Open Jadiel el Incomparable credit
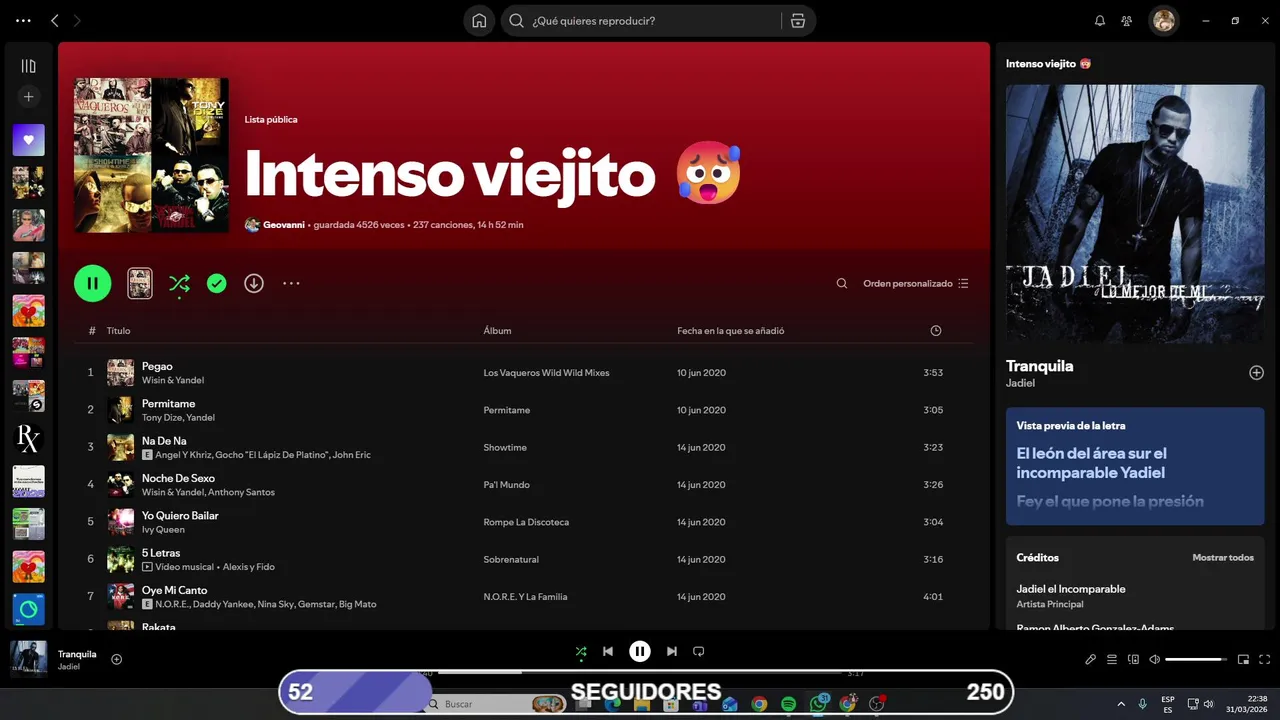Viewport: 1280px width, 720px height. tap(1070, 589)
